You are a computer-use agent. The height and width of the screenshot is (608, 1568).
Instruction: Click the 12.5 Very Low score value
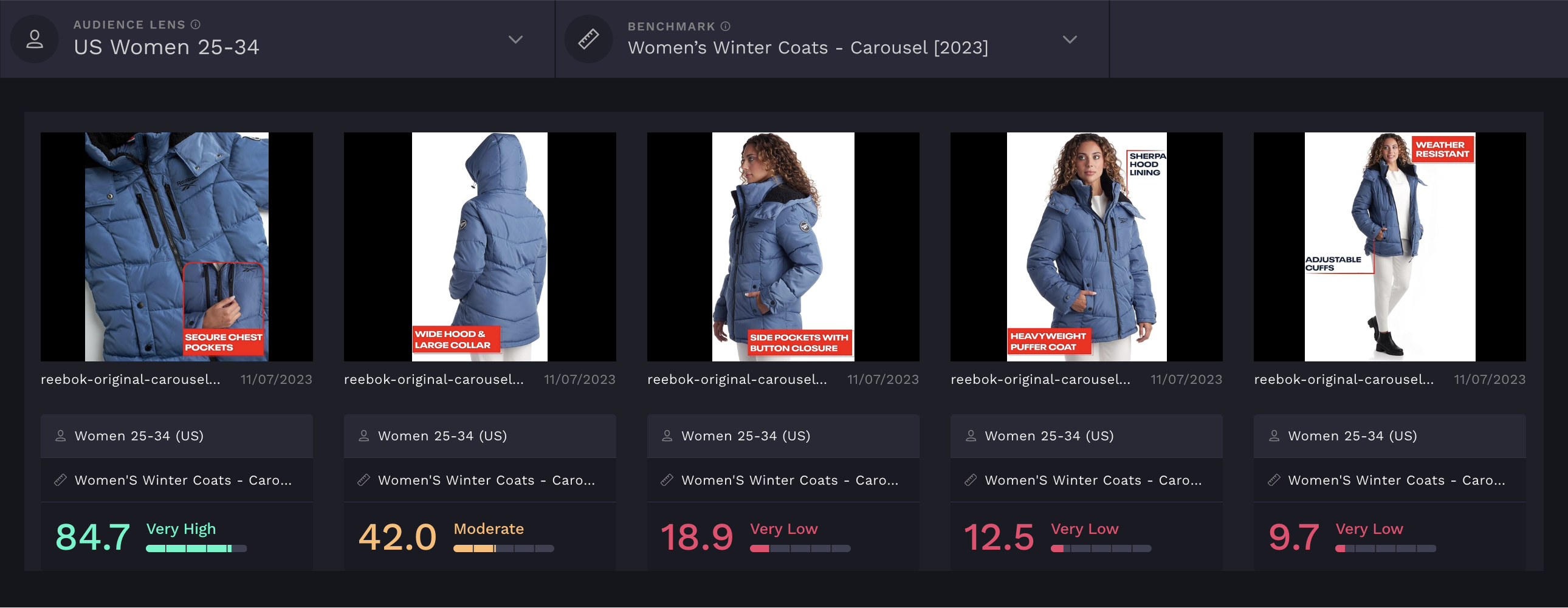coord(999,537)
